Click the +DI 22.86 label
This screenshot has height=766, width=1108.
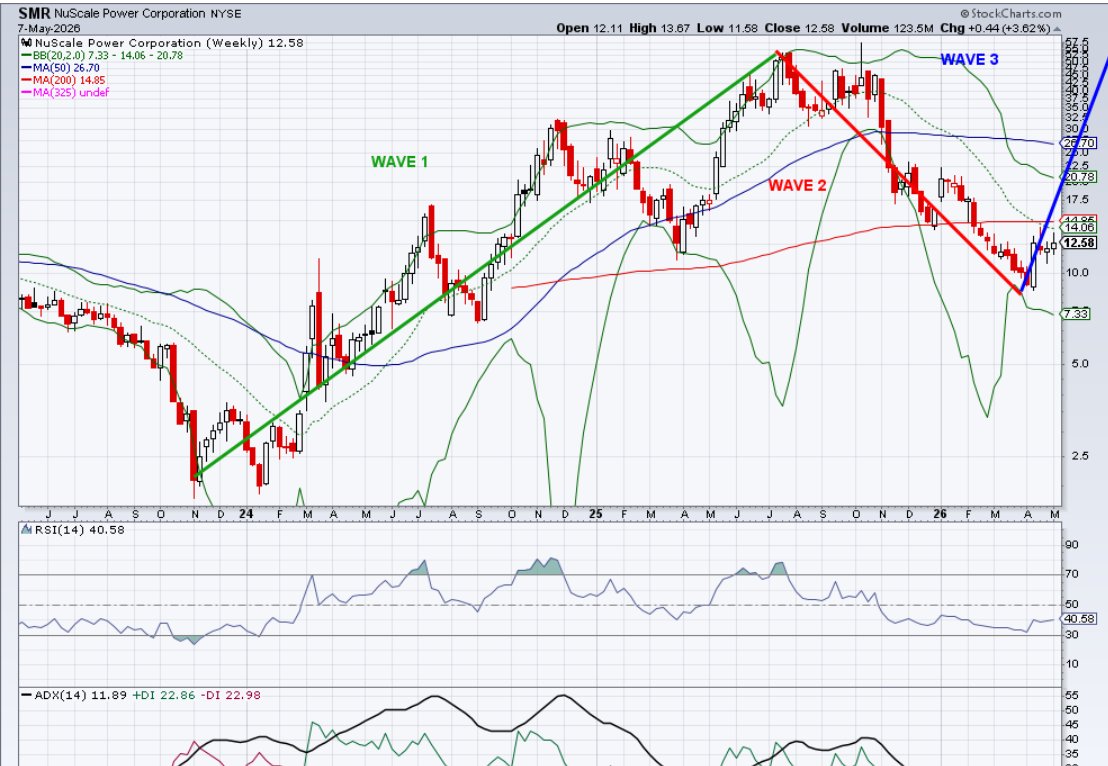[163, 695]
